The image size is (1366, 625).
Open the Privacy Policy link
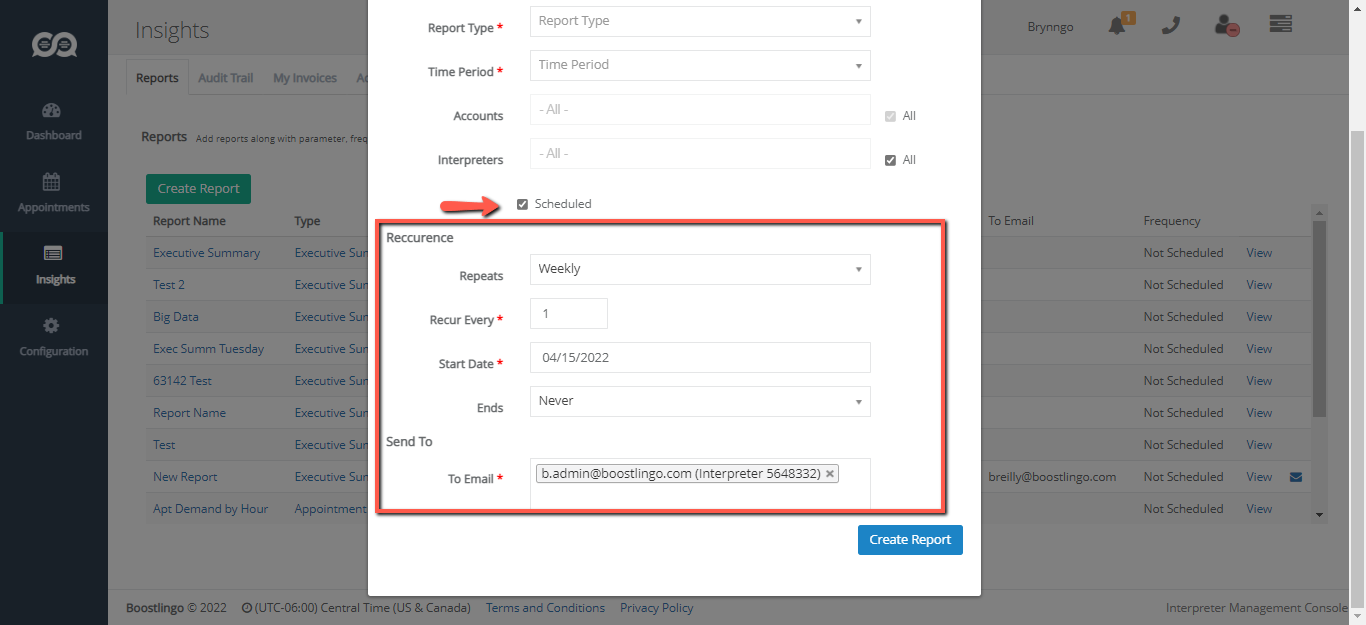click(656, 608)
